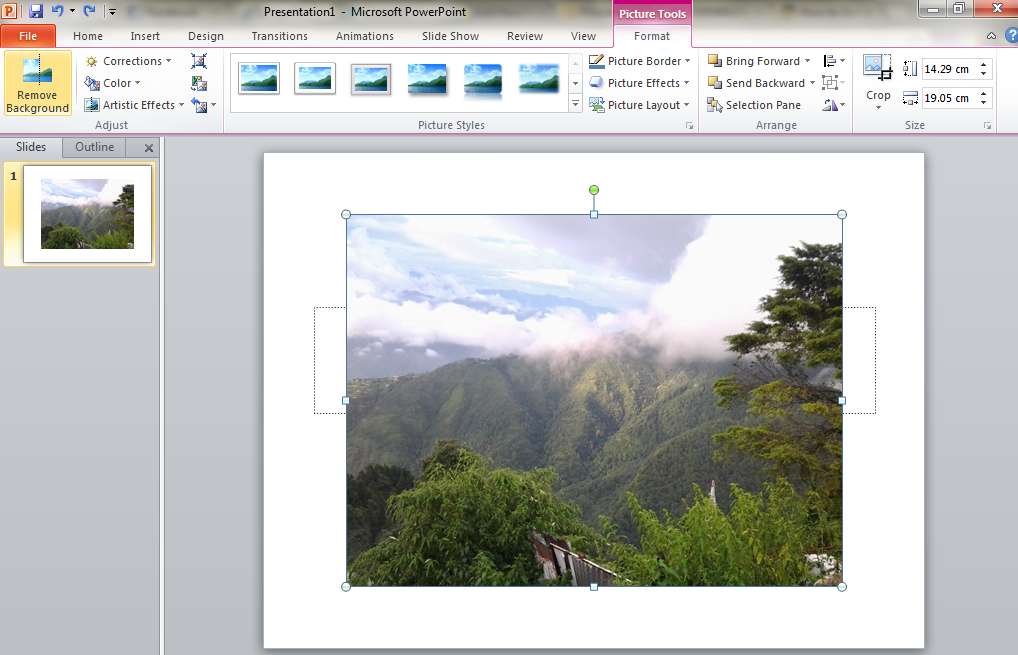1018x655 pixels.
Task: Apply the second picture style with white frame
Action: (315, 79)
